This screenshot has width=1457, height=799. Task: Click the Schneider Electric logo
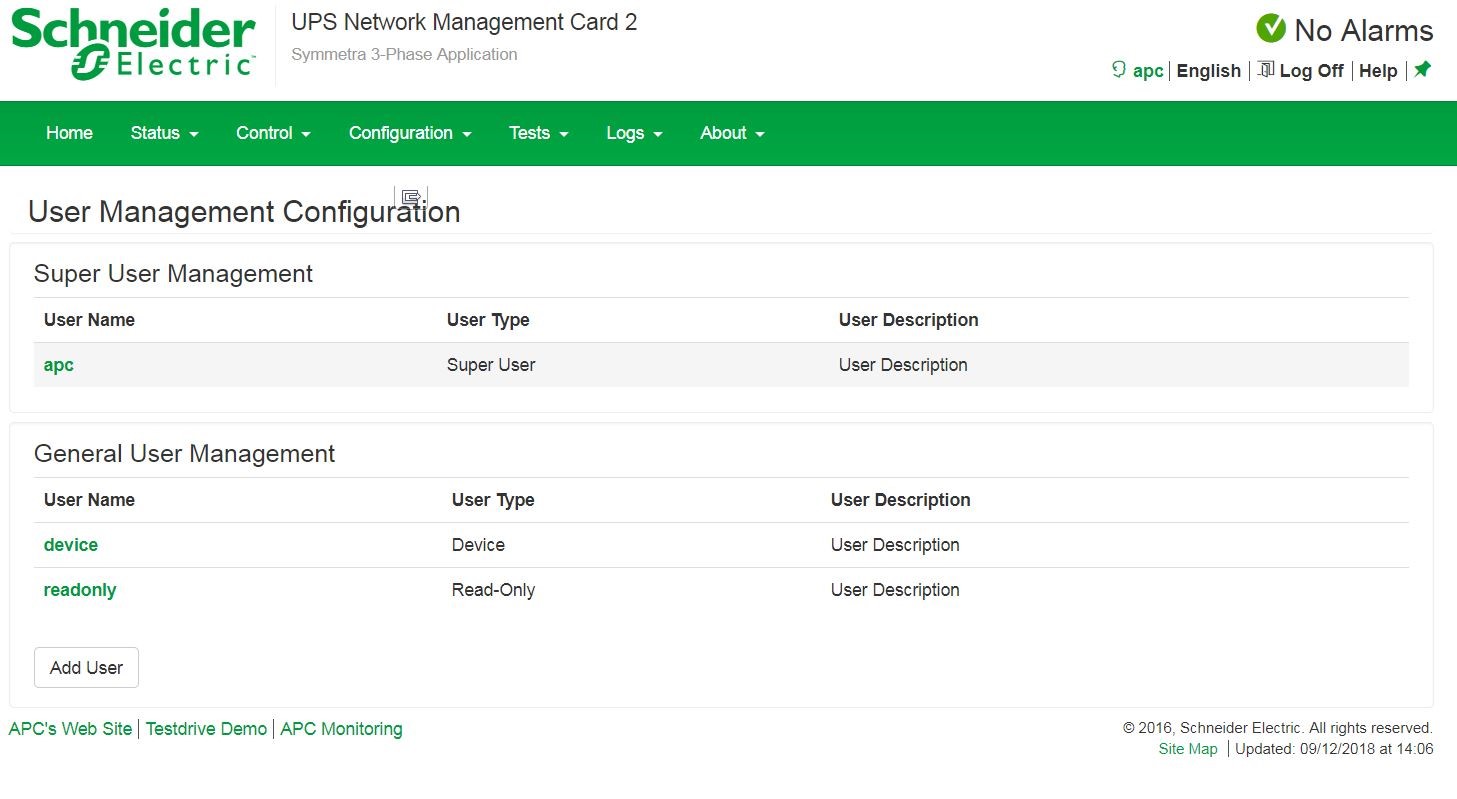133,44
